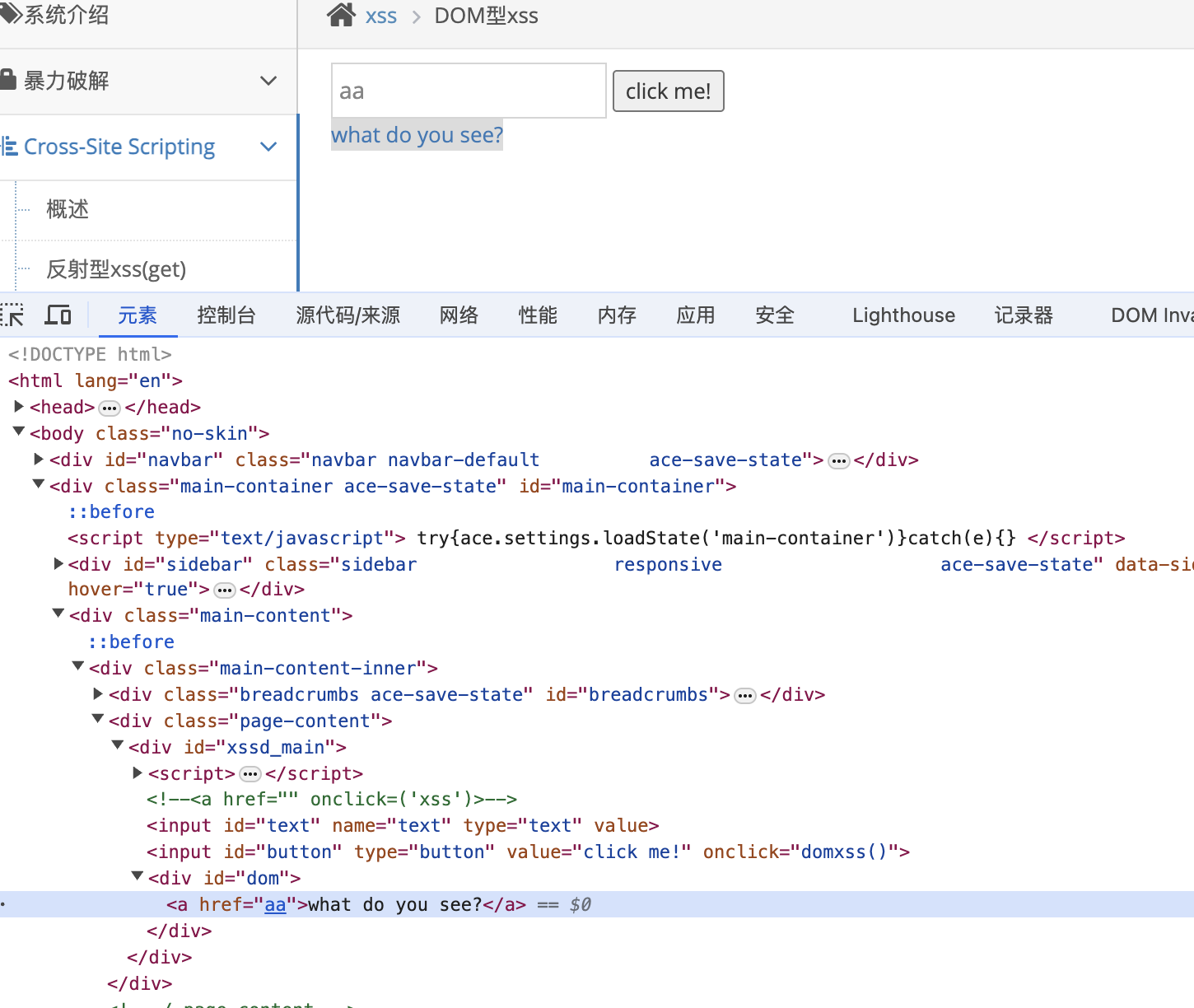Image resolution: width=1194 pixels, height=1008 pixels.
Task: Click the Cross-Site Scripting menu icon
Action: (10, 147)
